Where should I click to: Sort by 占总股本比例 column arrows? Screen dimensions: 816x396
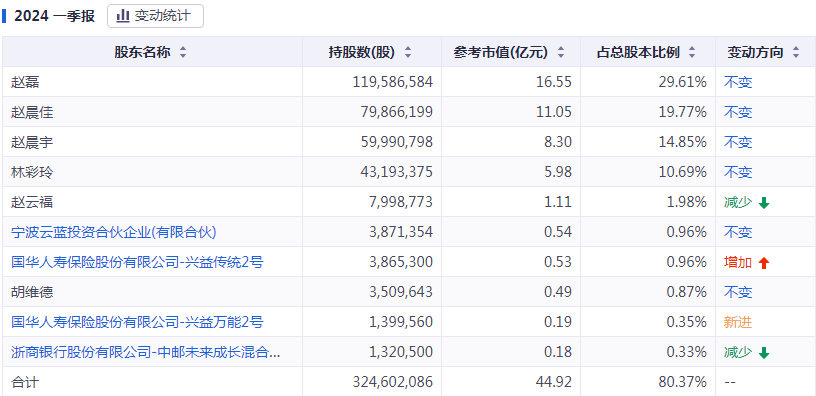(x=692, y=52)
